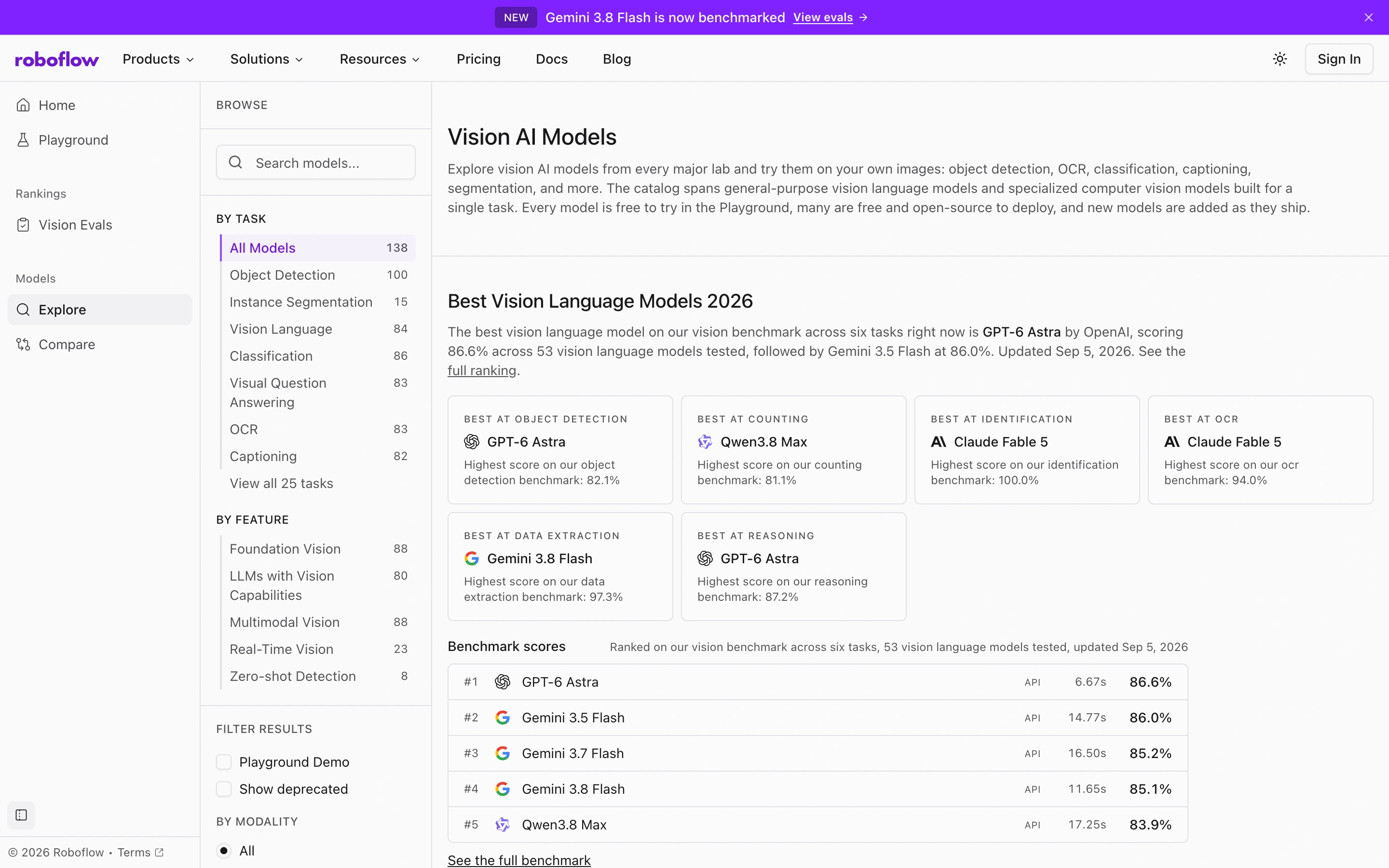The image size is (1389, 868).
Task: Collapse sidebar using the panel toggle icon
Action: (21, 815)
